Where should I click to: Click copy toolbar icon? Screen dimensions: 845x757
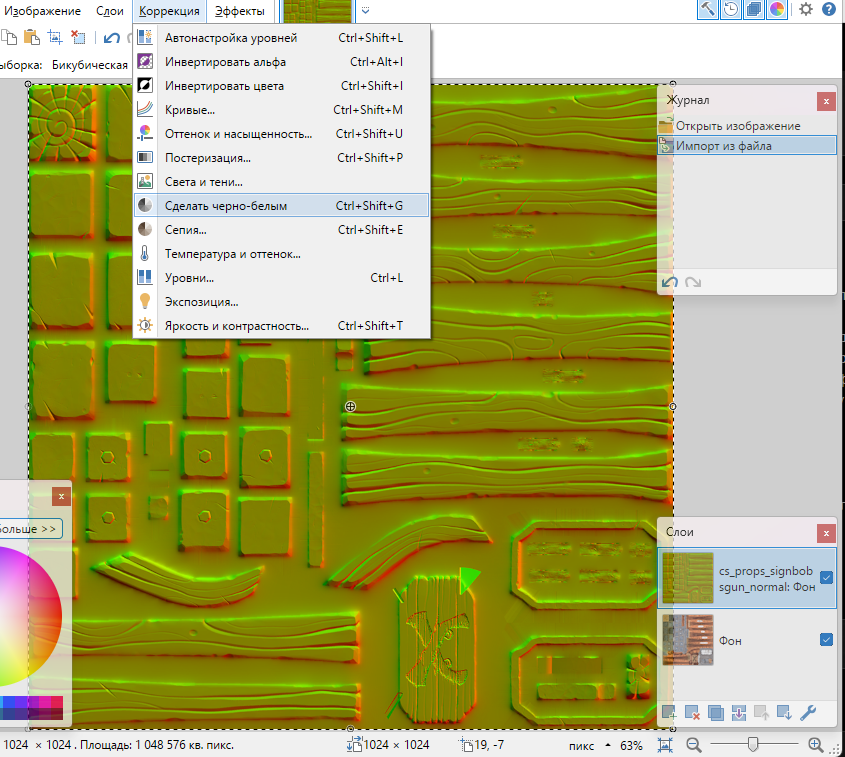tap(9, 37)
